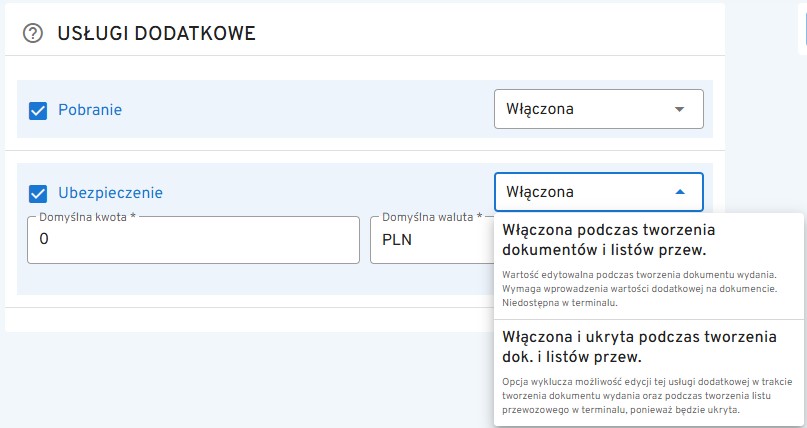Collapse Ubezpieczenie dropdown using up arrow
Screen dimensions: 807x428
[680, 192]
